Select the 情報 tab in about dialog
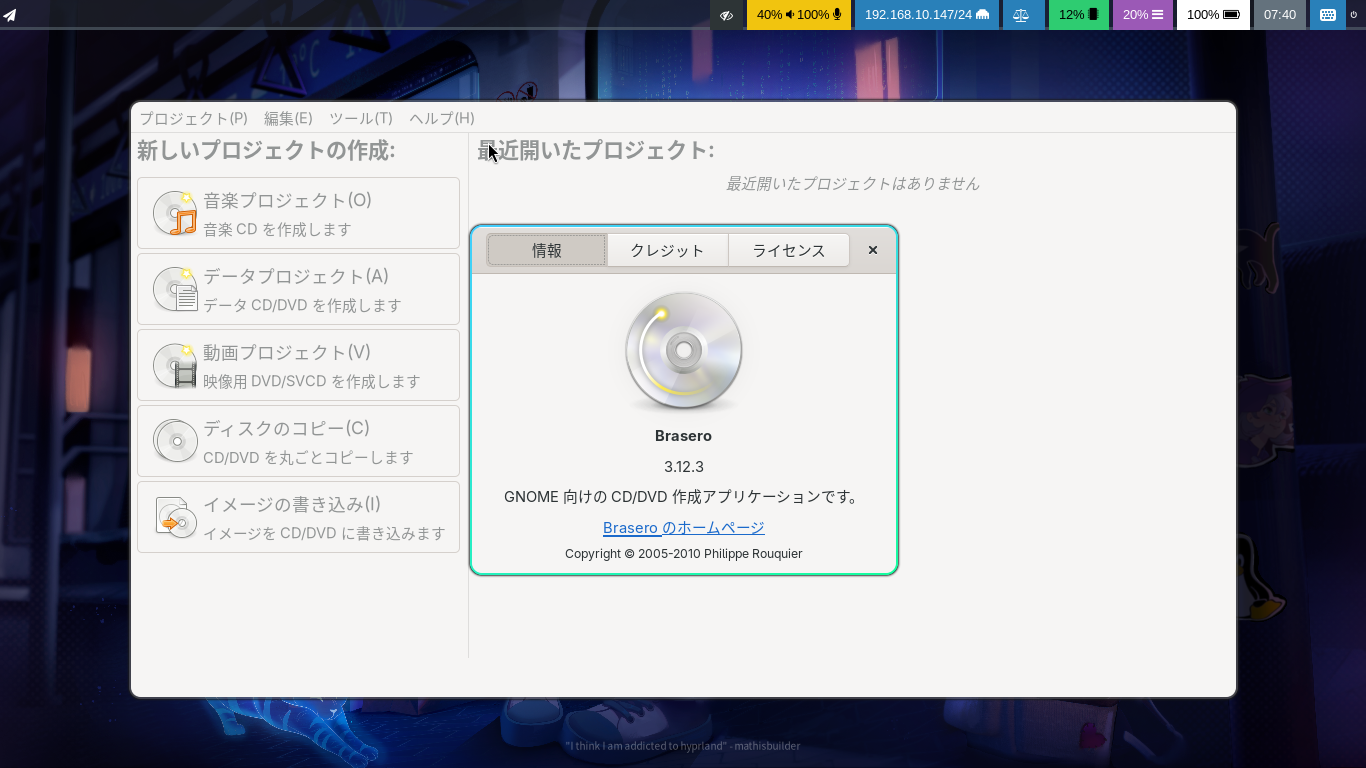This screenshot has width=1366, height=768. click(x=546, y=250)
